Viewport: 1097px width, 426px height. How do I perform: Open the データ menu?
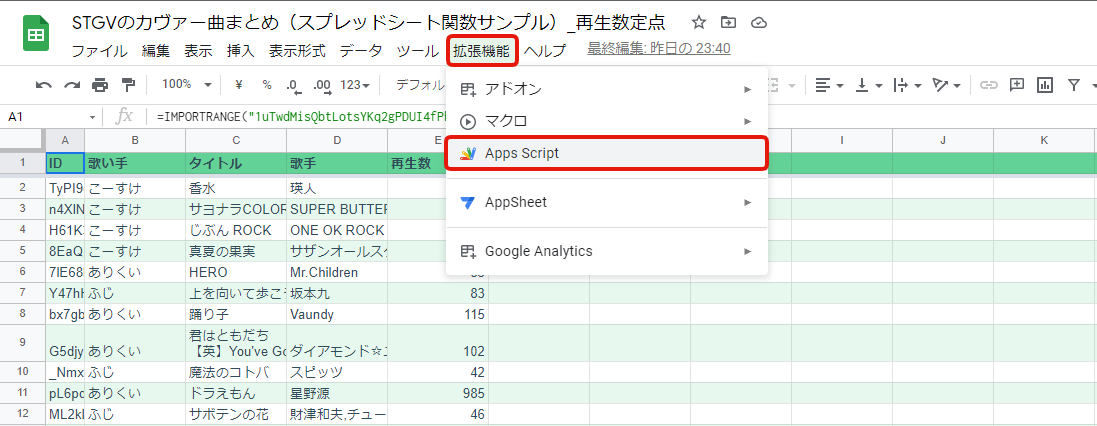click(x=360, y=50)
